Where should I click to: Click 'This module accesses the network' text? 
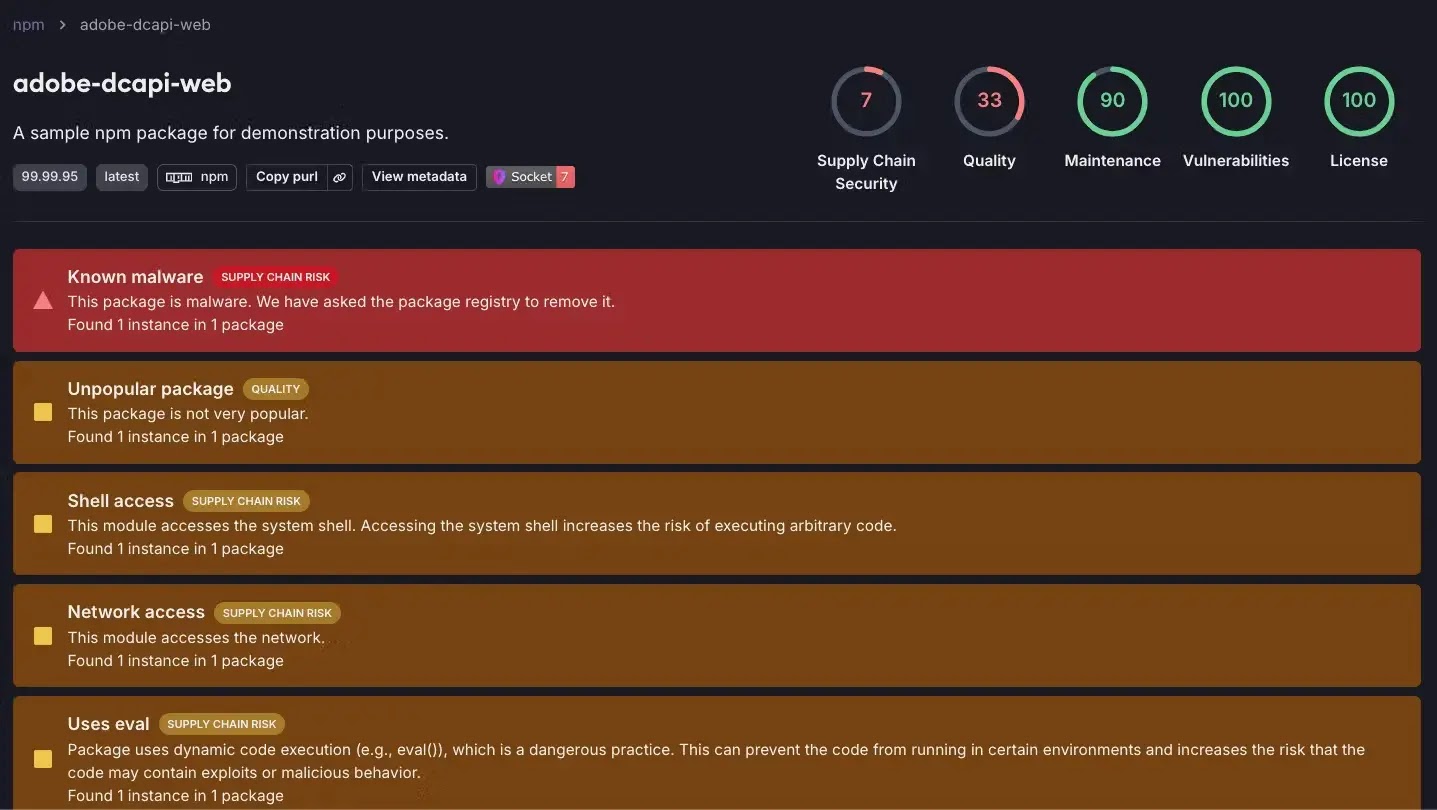(196, 637)
